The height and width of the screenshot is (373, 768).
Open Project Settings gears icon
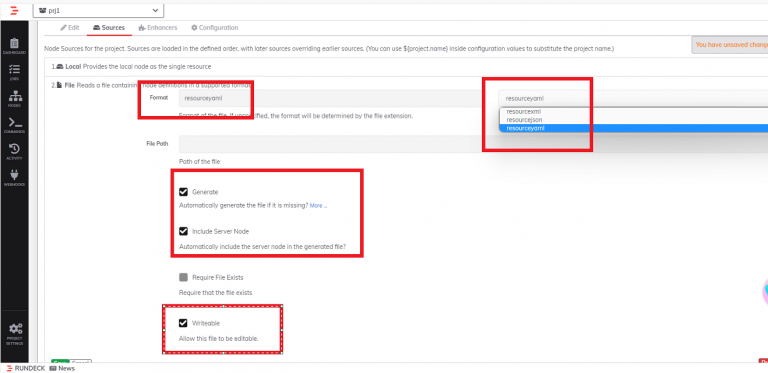coord(15,333)
